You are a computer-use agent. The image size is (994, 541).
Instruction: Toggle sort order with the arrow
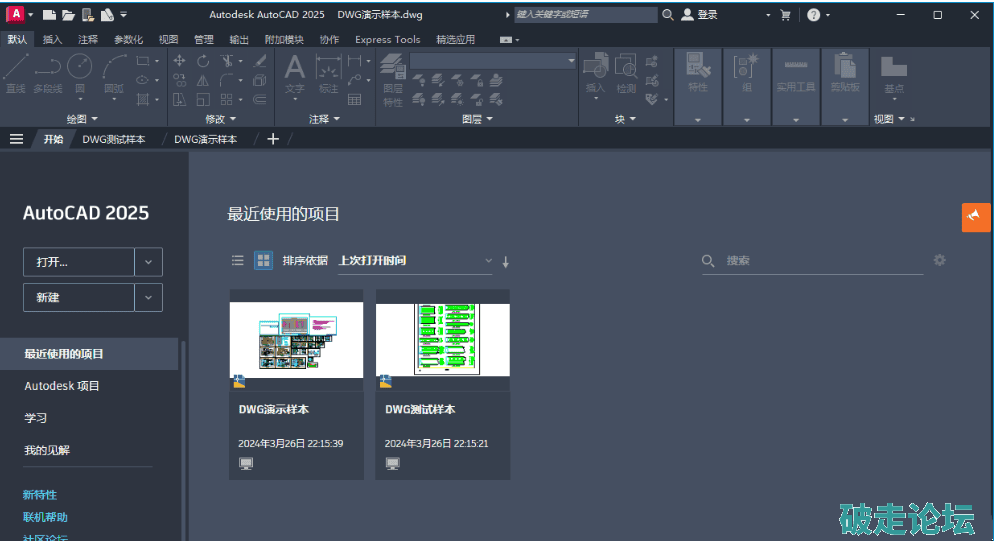[x=506, y=262]
